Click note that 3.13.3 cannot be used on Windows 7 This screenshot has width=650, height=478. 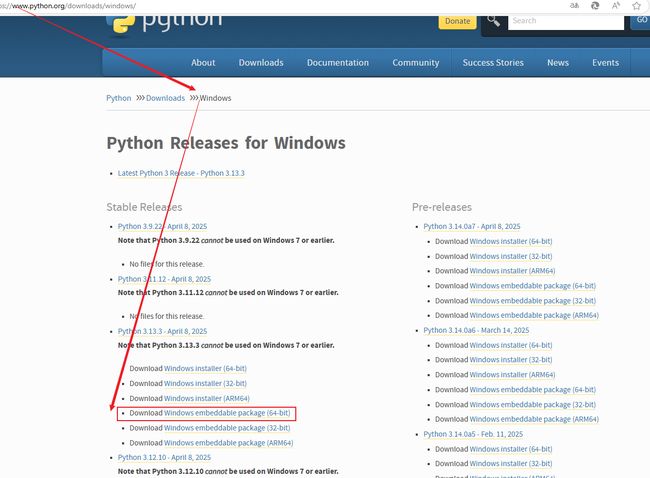tap(226, 345)
